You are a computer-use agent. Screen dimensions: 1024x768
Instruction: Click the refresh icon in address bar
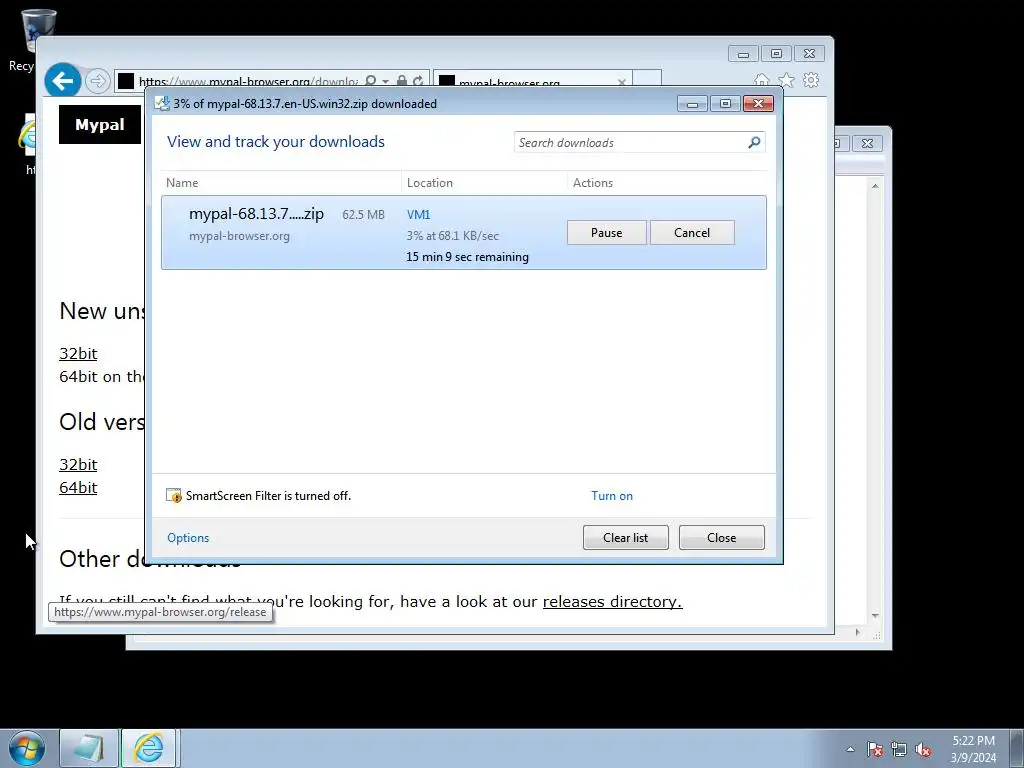click(x=418, y=81)
